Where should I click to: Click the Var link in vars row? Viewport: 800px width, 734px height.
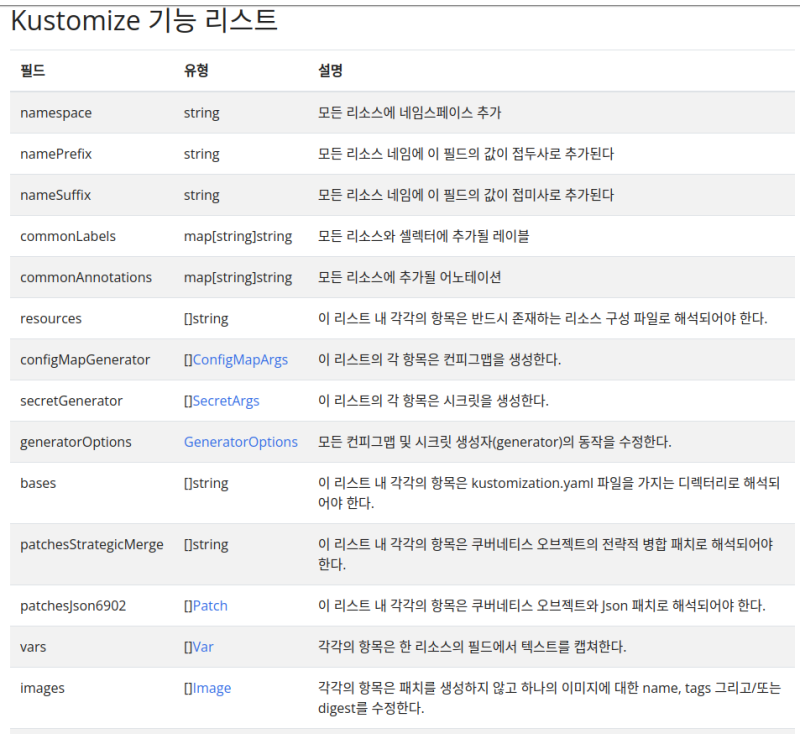tap(203, 647)
